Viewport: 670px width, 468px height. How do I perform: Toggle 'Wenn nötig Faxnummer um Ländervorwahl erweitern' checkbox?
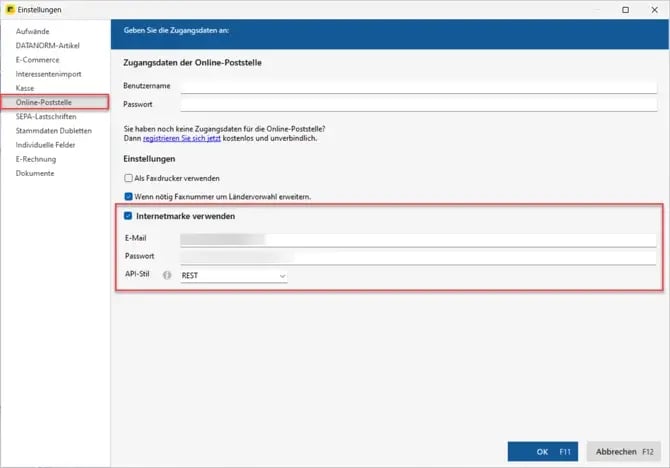128,196
